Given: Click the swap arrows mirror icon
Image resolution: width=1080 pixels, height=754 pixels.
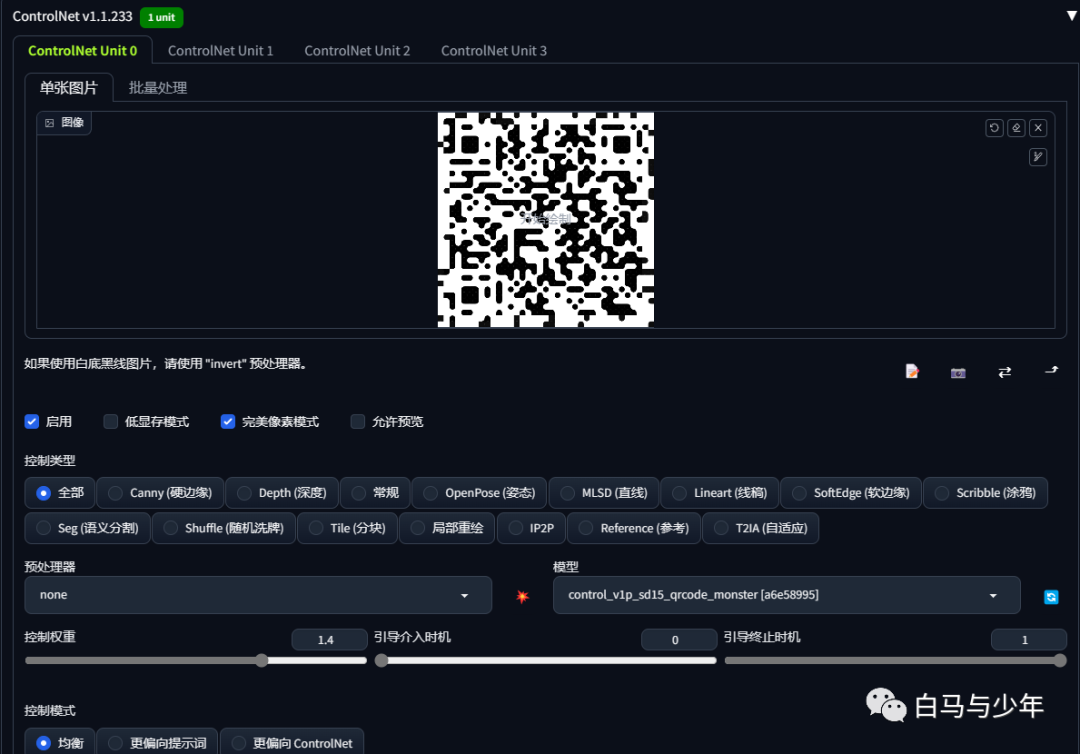Looking at the screenshot, I should pos(1004,372).
